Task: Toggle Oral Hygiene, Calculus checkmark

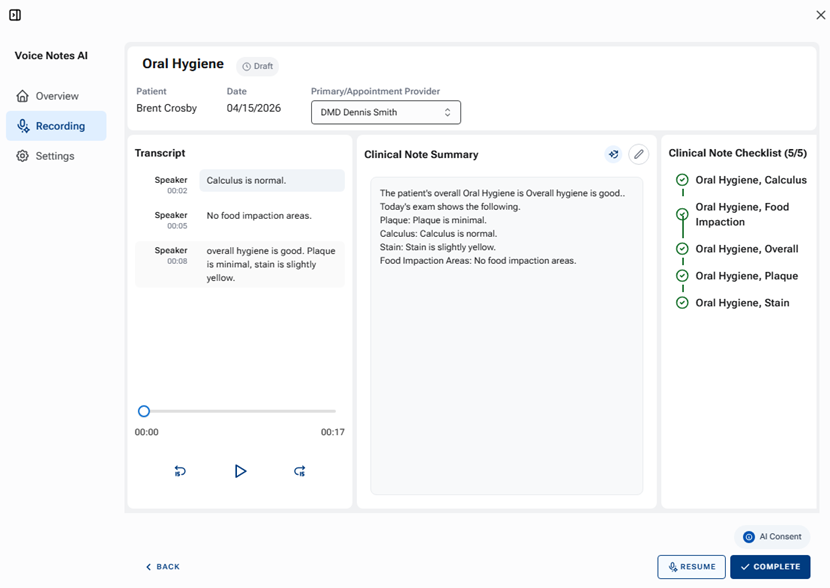Action: pos(682,180)
